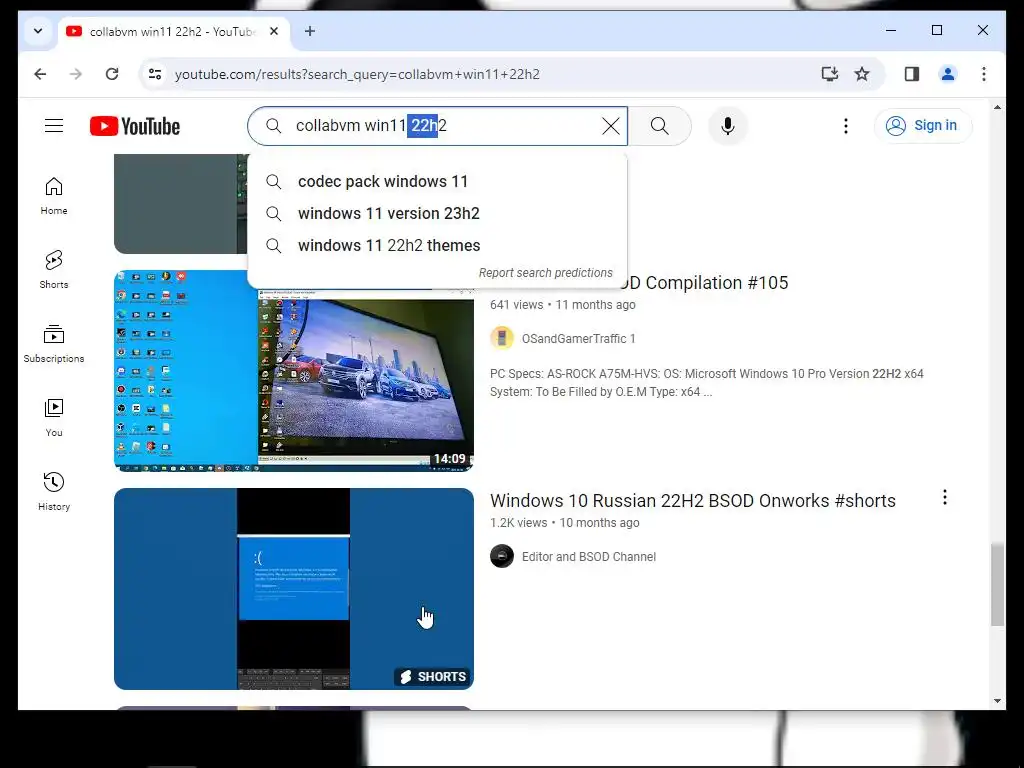Image resolution: width=1024 pixels, height=768 pixels.
Task: Close the collabvm win11 22h2 tab
Action: [274, 31]
